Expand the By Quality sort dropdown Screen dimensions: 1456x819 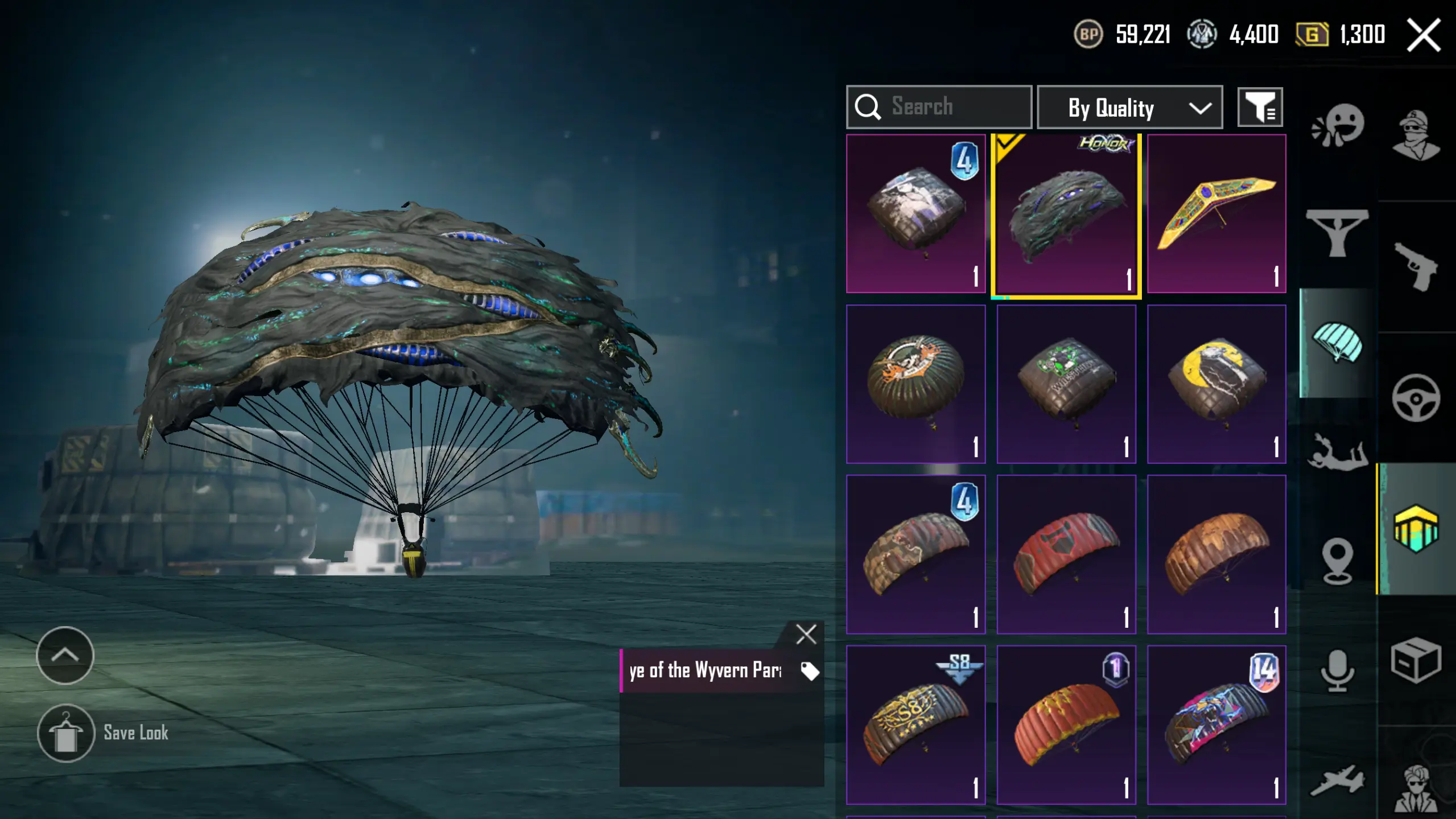pyautogui.click(x=1129, y=107)
